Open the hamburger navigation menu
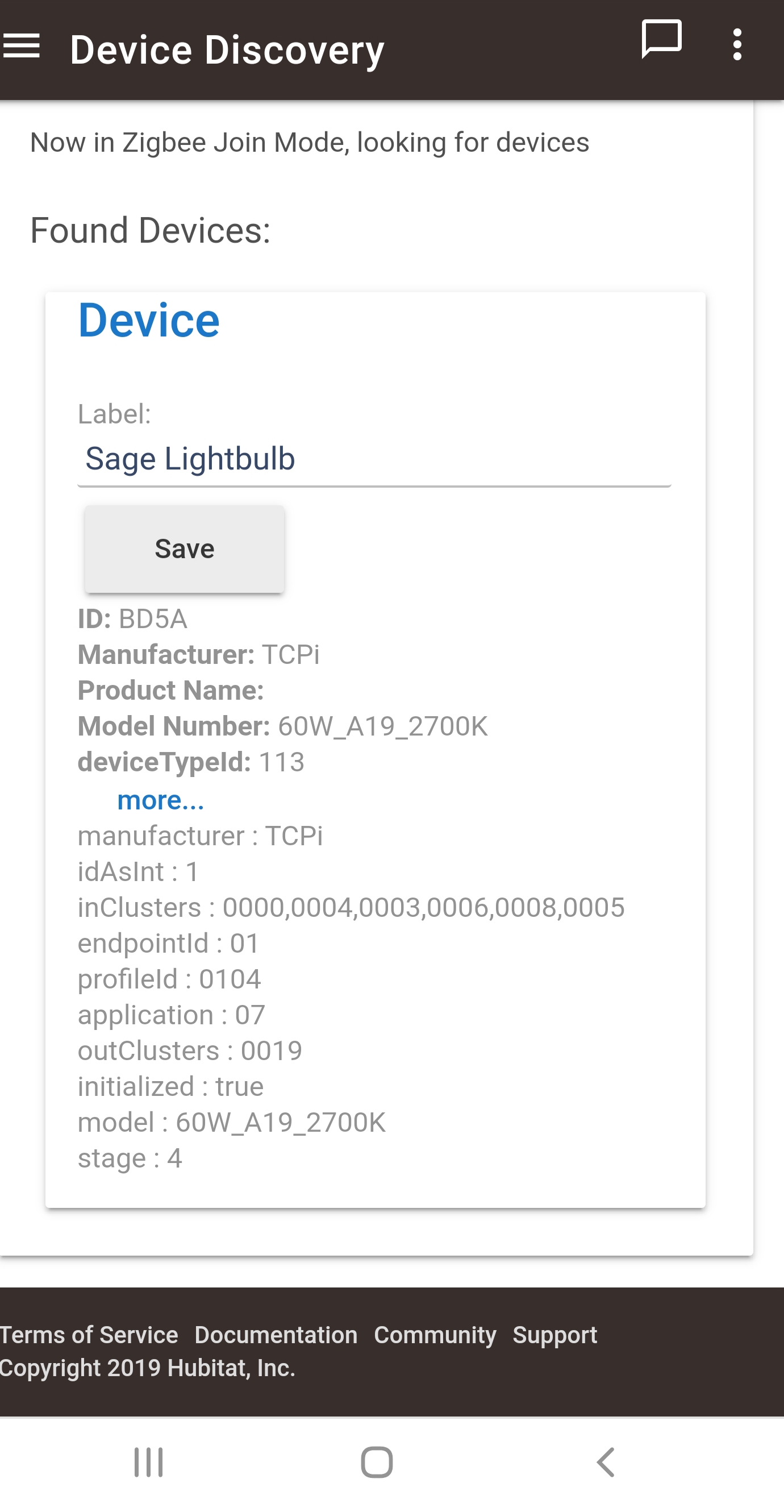Viewport: 784px width, 1512px height. (x=21, y=46)
